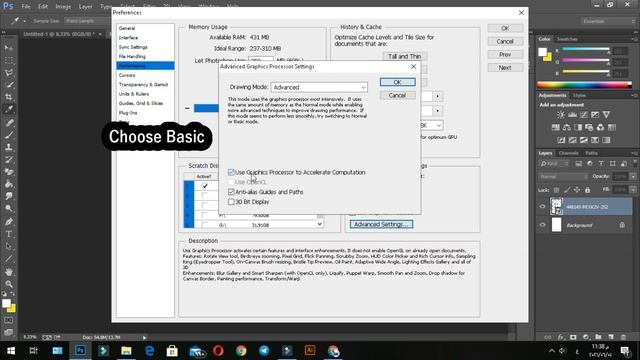Image resolution: width=640 pixels, height=360 pixels.
Task: Open the Essentials workspace dropdown
Action: click(608, 21)
